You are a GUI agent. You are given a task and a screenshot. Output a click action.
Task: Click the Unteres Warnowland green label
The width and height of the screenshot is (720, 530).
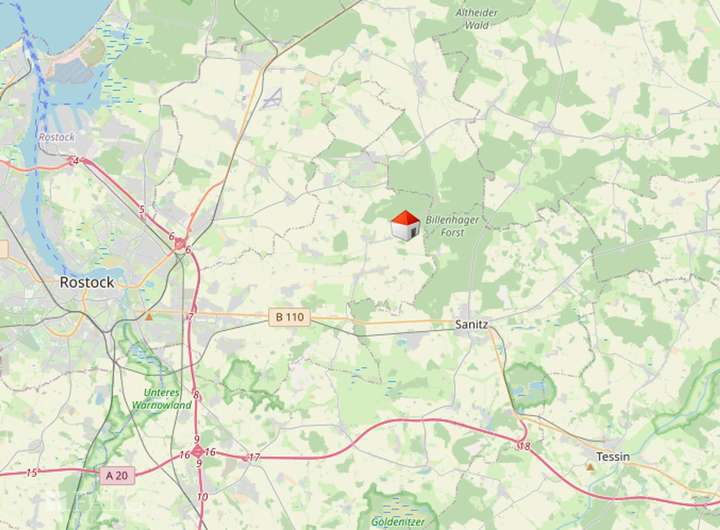(162, 399)
